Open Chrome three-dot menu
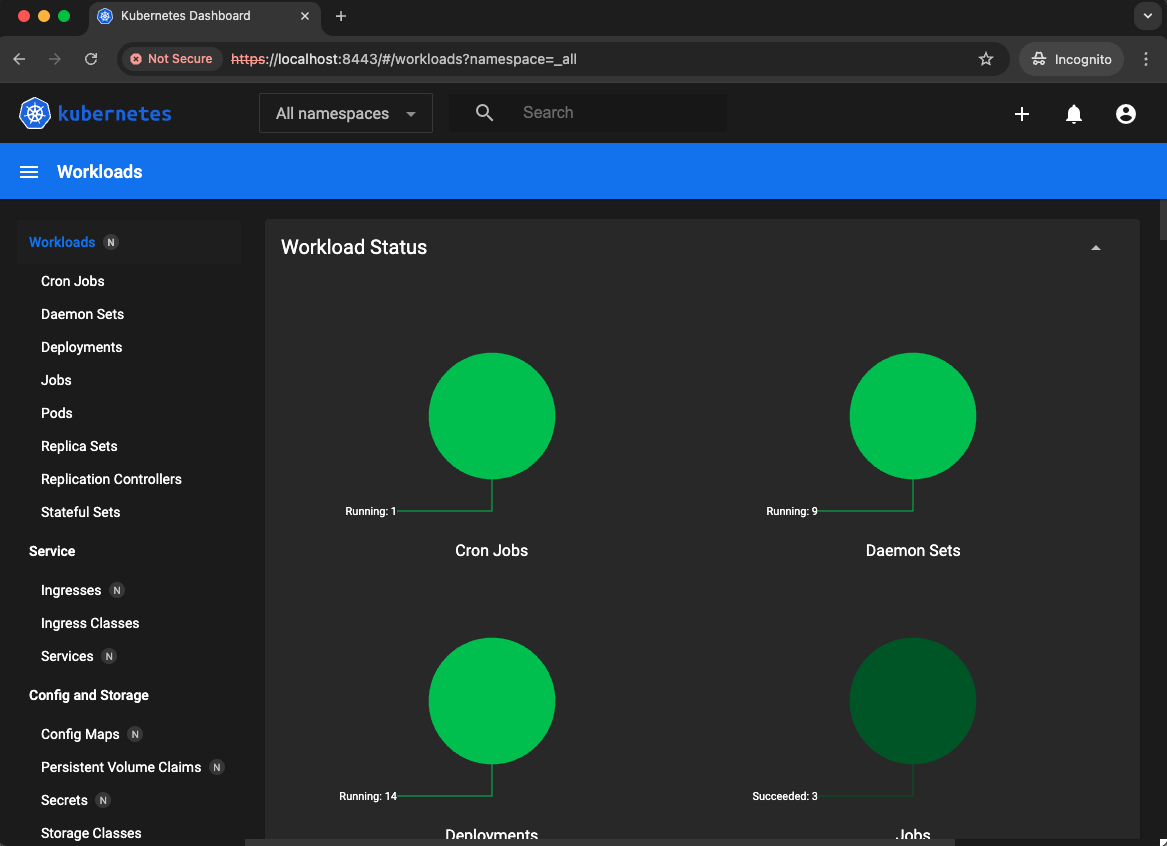This screenshot has width=1167, height=846. pyautogui.click(x=1146, y=59)
